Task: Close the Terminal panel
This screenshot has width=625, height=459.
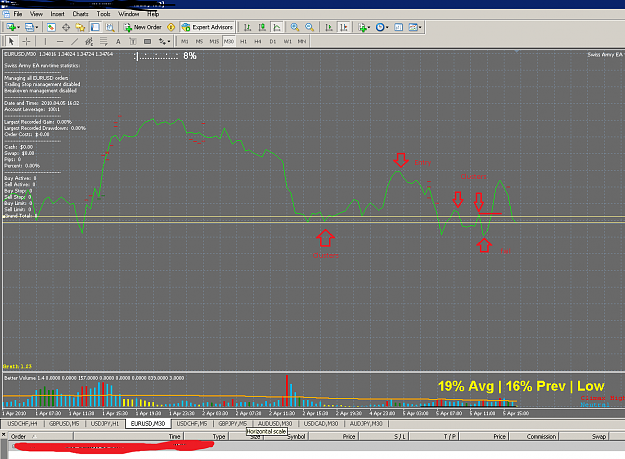Action: (3, 435)
